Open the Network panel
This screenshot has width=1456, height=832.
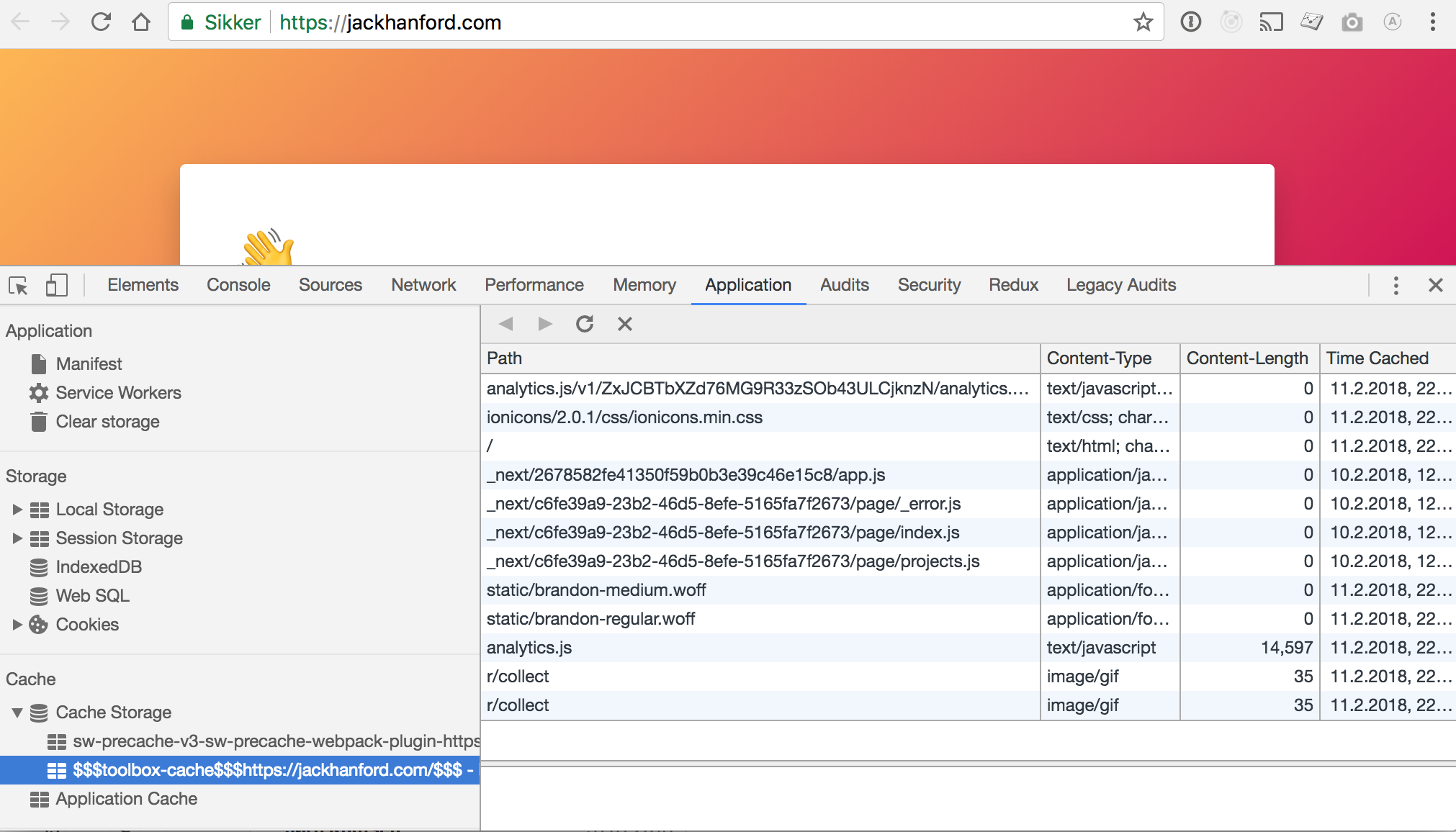click(423, 285)
